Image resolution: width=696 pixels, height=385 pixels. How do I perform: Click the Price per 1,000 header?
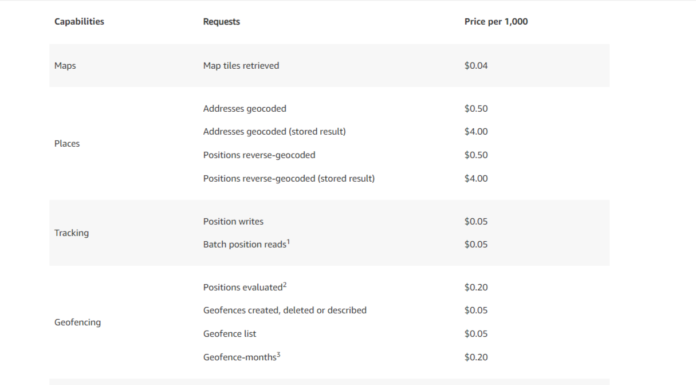pyautogui.click(x=496, y=21)
